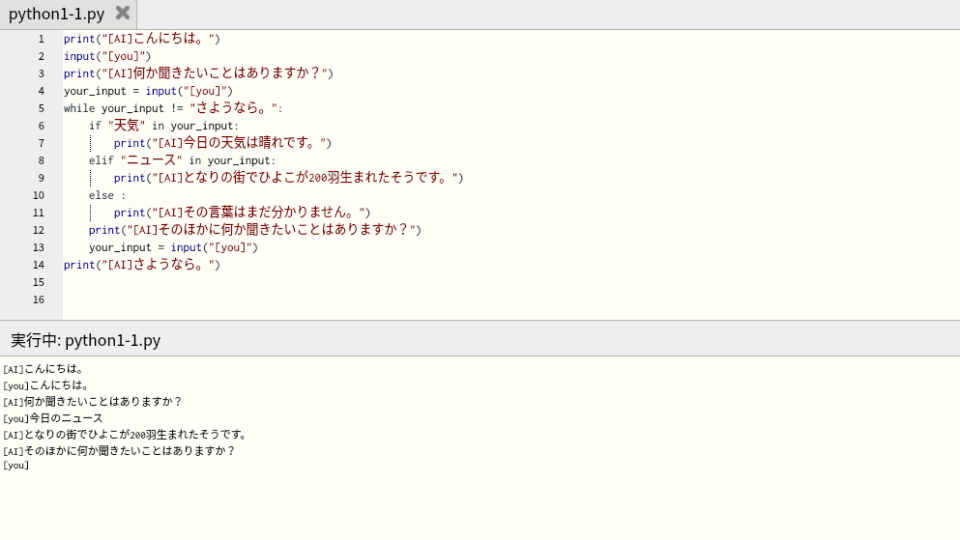The image size is (960, 540).
Task: Place cursor on the else statement
Action: point(107,195)
